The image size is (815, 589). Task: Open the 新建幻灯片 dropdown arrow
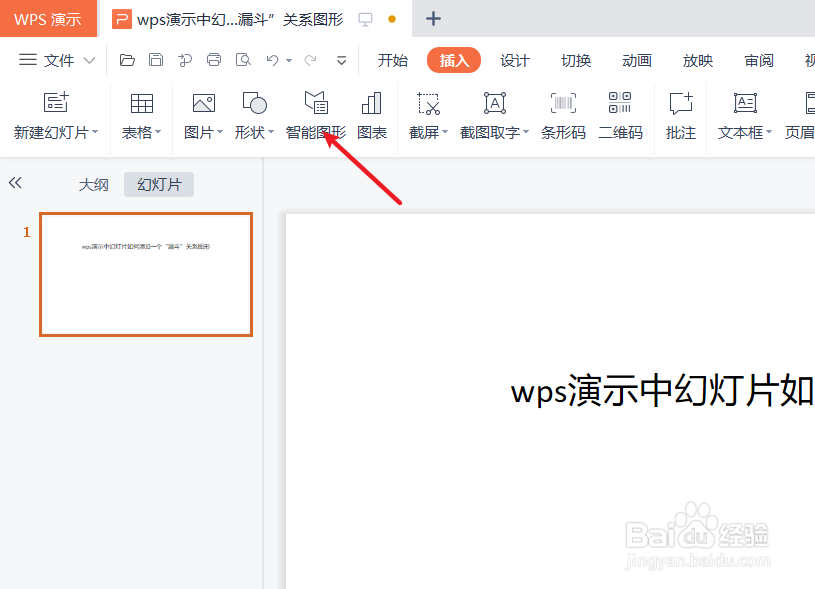tap(95, 132)
